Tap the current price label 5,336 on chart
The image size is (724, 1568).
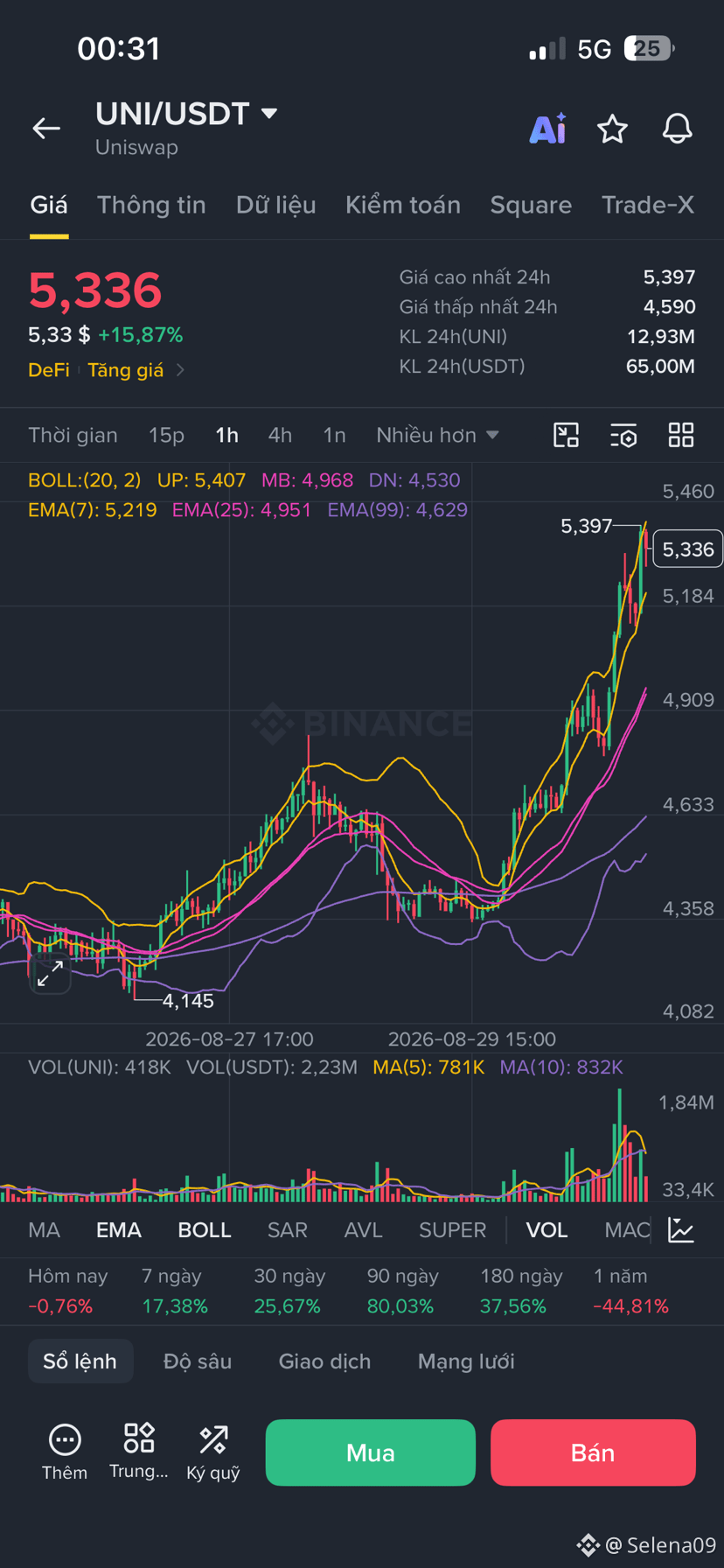[x=688, y=549]
